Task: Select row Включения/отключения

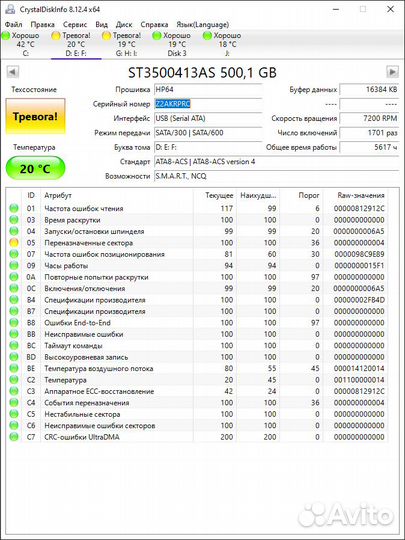Action: pyautogui.click(x=197, y=288)
